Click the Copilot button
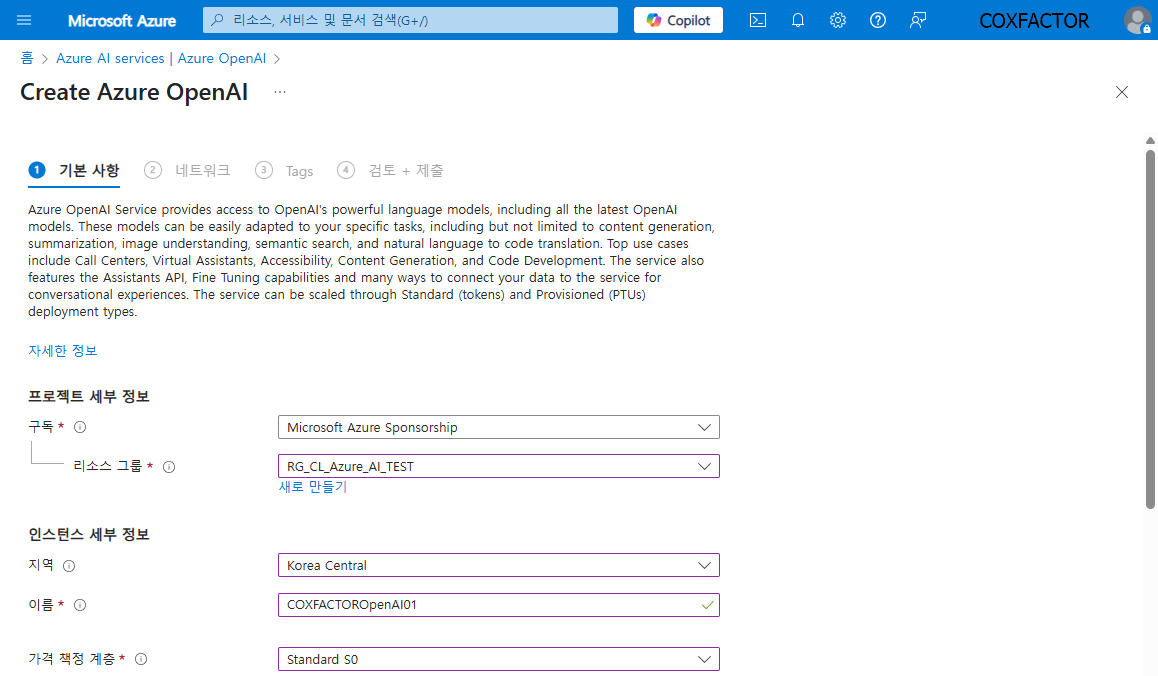Screen dimensions: 1158x676 pos(678,20)
